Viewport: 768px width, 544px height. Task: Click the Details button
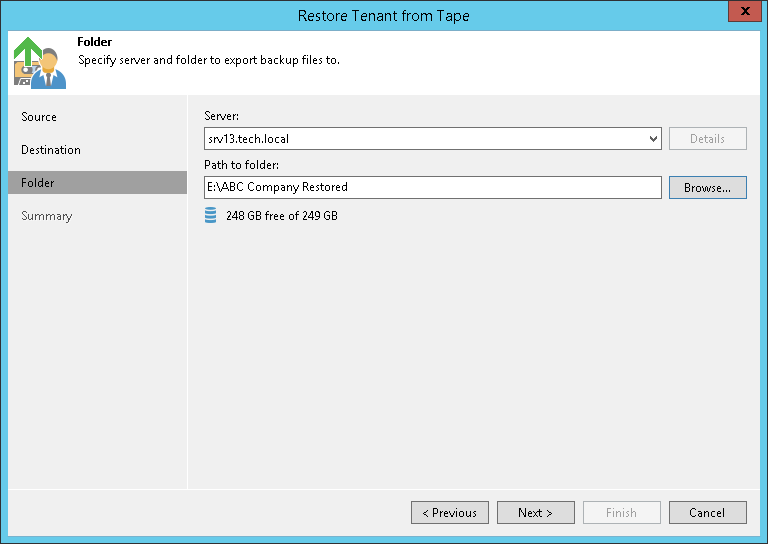[707, 139]
